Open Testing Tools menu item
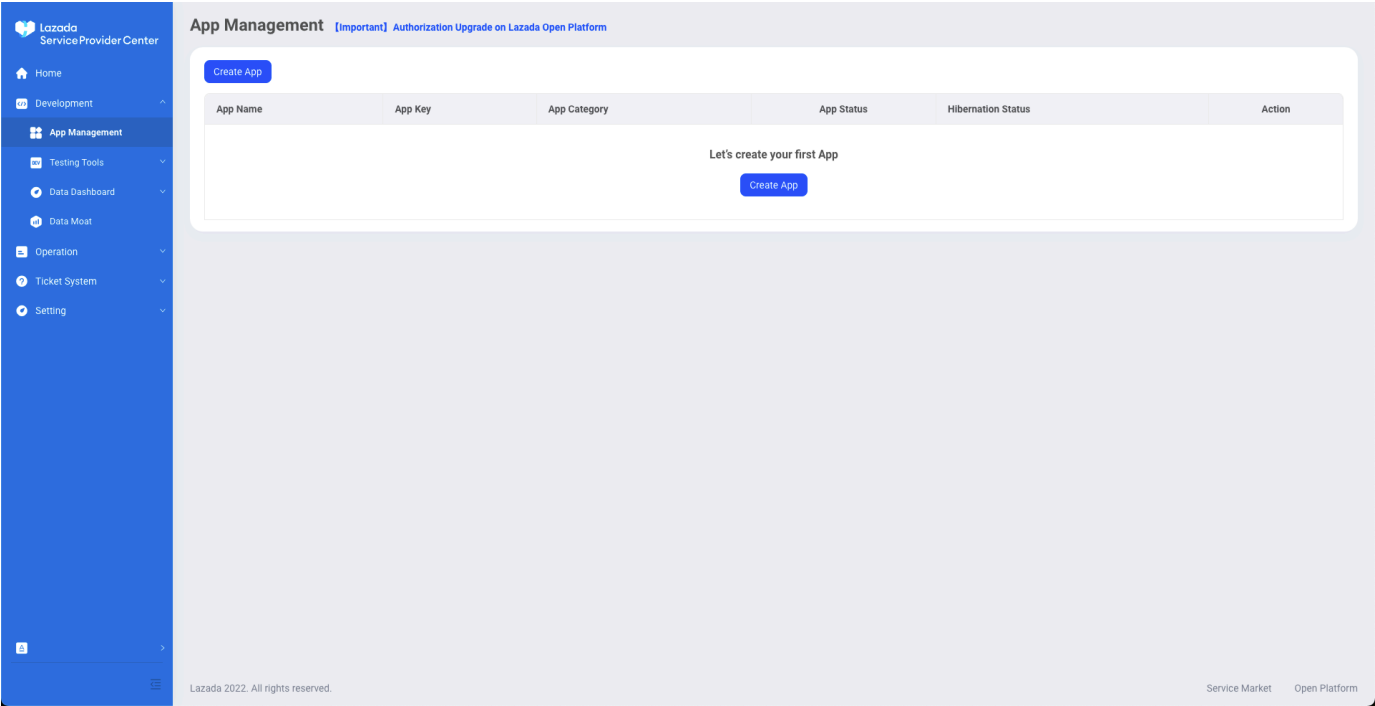The height and width of the screenshot is (706, 1375). (x=86, y=162)
